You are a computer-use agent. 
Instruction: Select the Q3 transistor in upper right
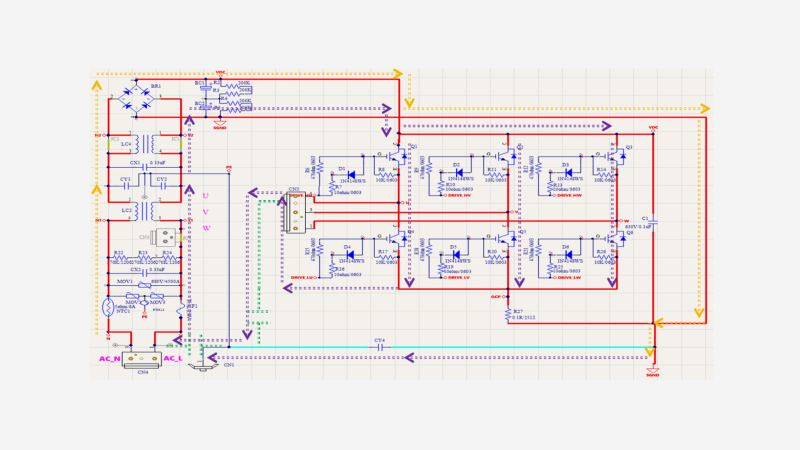coord(617,156)
